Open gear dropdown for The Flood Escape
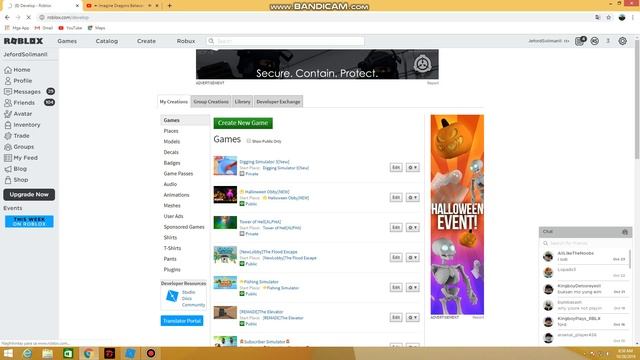This screenshot has height=360, width=640. point(413,258)
